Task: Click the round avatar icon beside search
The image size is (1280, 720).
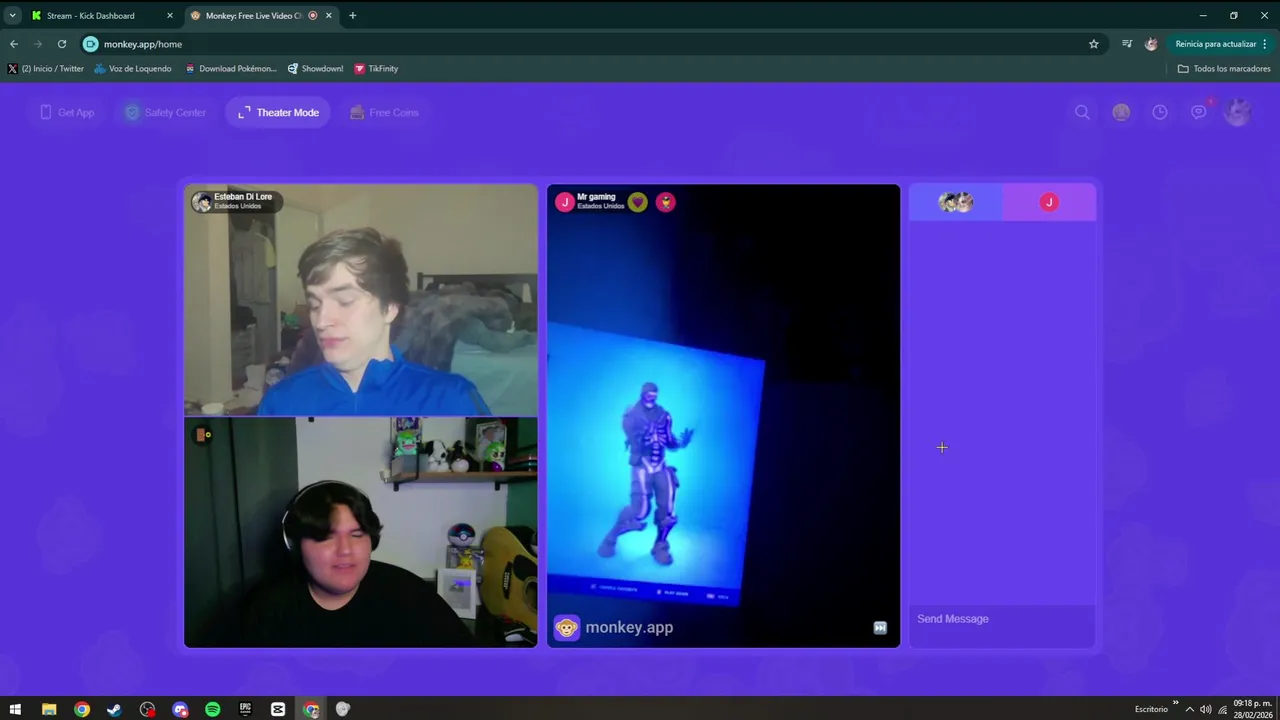Action: coord(1121,112)
